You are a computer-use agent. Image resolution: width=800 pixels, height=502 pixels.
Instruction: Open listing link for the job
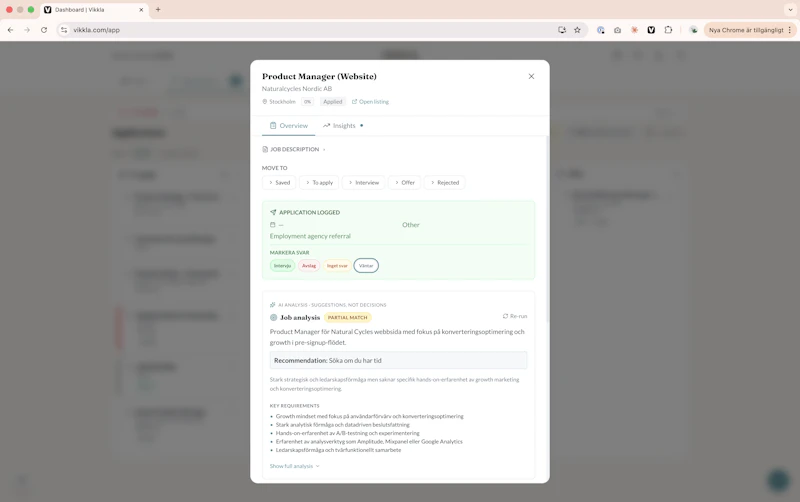pos(370,102)
